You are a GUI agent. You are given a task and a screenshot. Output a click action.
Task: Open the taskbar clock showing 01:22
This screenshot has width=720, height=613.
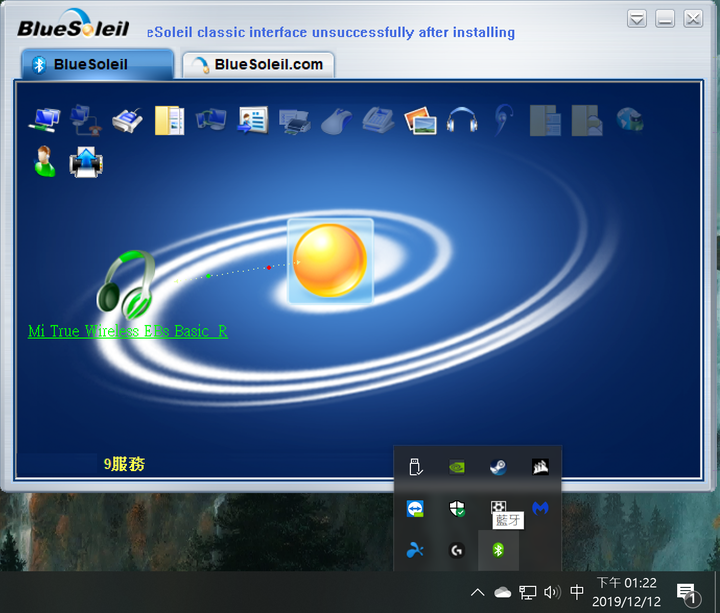(626, 592)
